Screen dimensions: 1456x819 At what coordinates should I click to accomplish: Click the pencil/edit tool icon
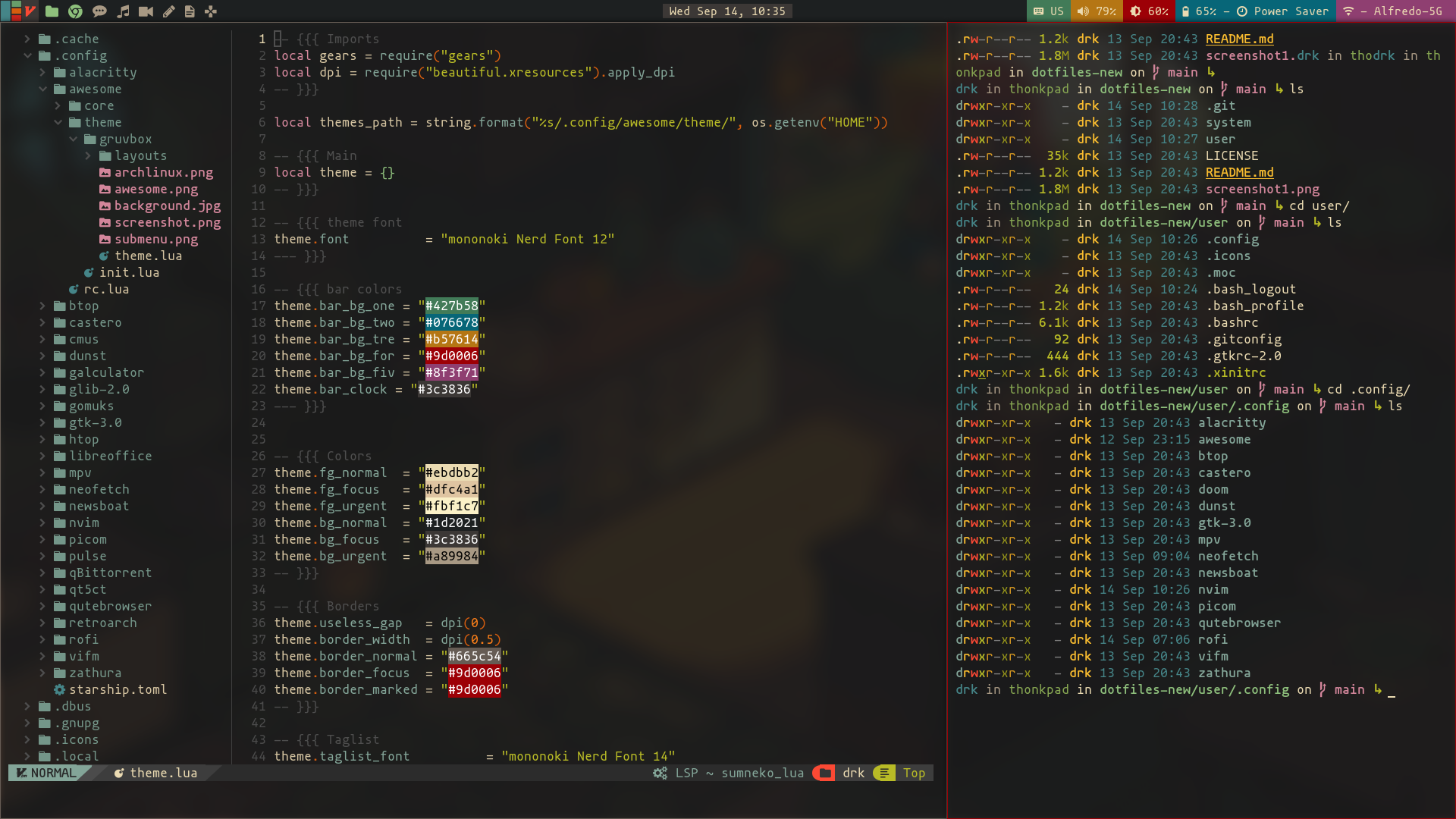pyautogui.click(x=167, y=11)
